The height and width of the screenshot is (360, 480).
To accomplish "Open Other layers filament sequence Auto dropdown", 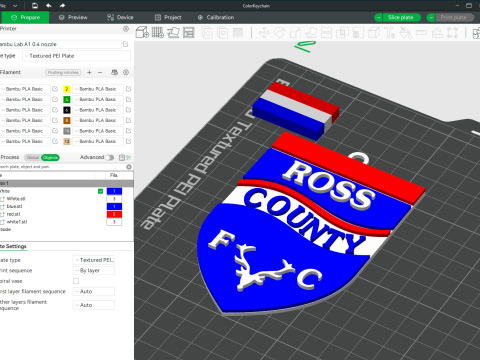I will pos(94,305).
